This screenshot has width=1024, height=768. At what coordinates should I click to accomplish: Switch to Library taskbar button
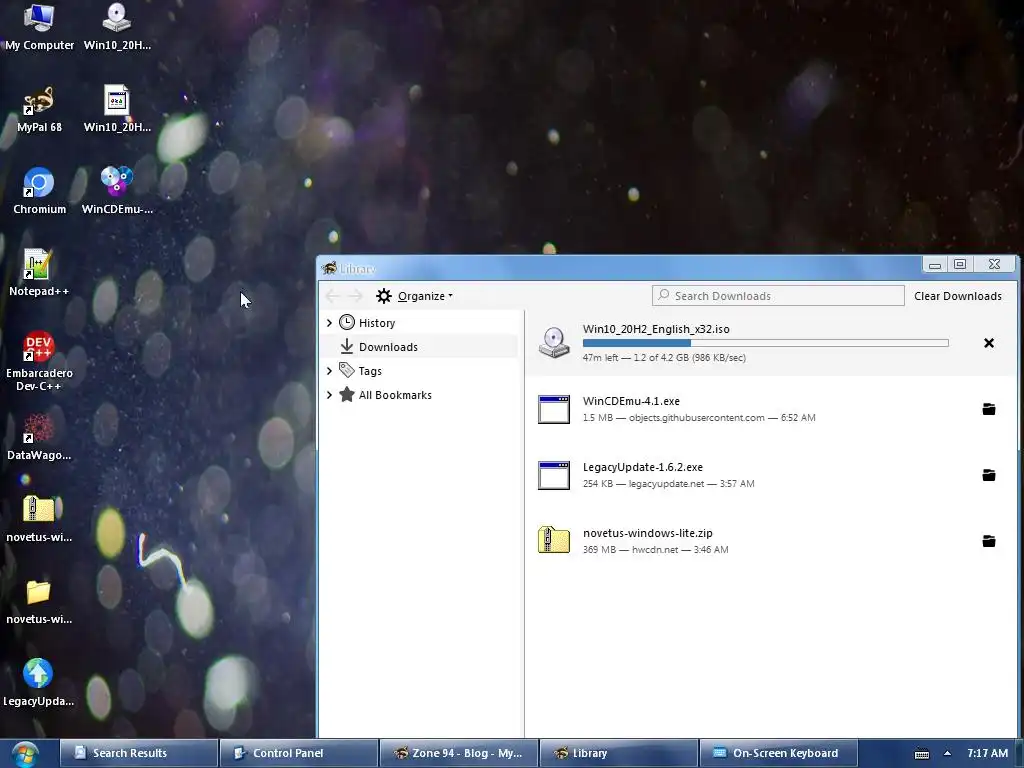click(618, 754)
